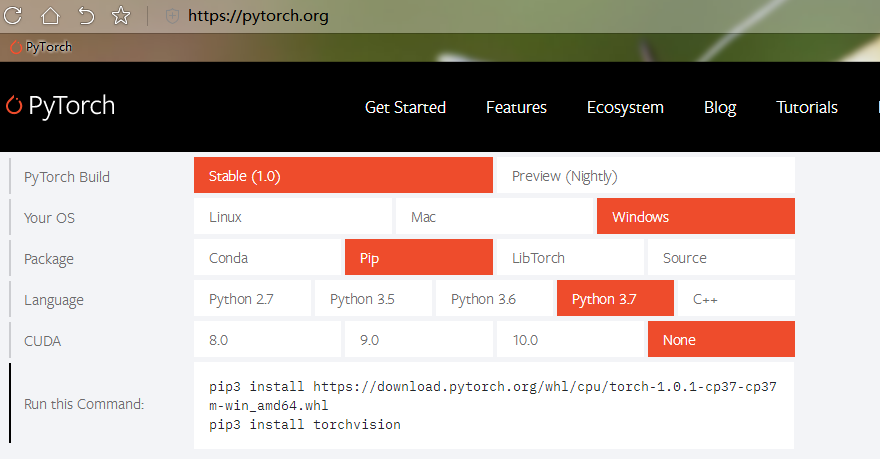Pick C++ language option
Viewport: 880px width, 459px height.
736,299
